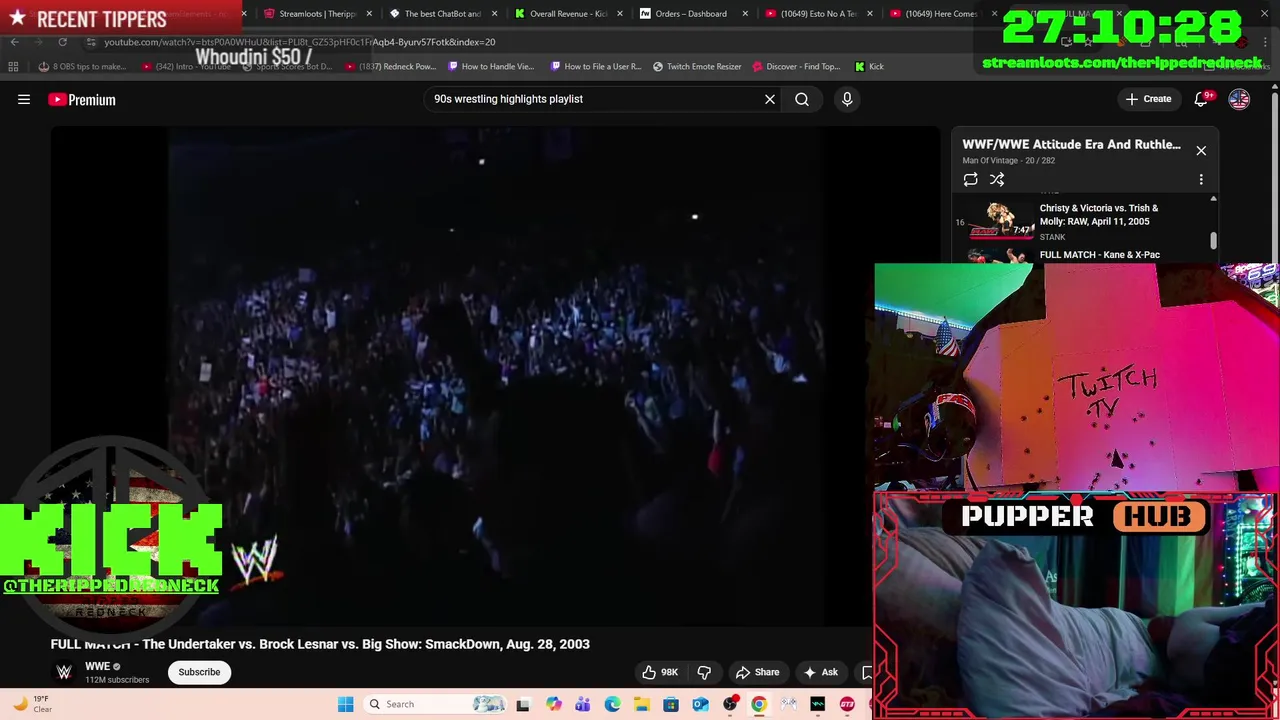Open Discover - Find Top... bookmark
Screen dimensions: 1280x720
[x=796, y=66]
